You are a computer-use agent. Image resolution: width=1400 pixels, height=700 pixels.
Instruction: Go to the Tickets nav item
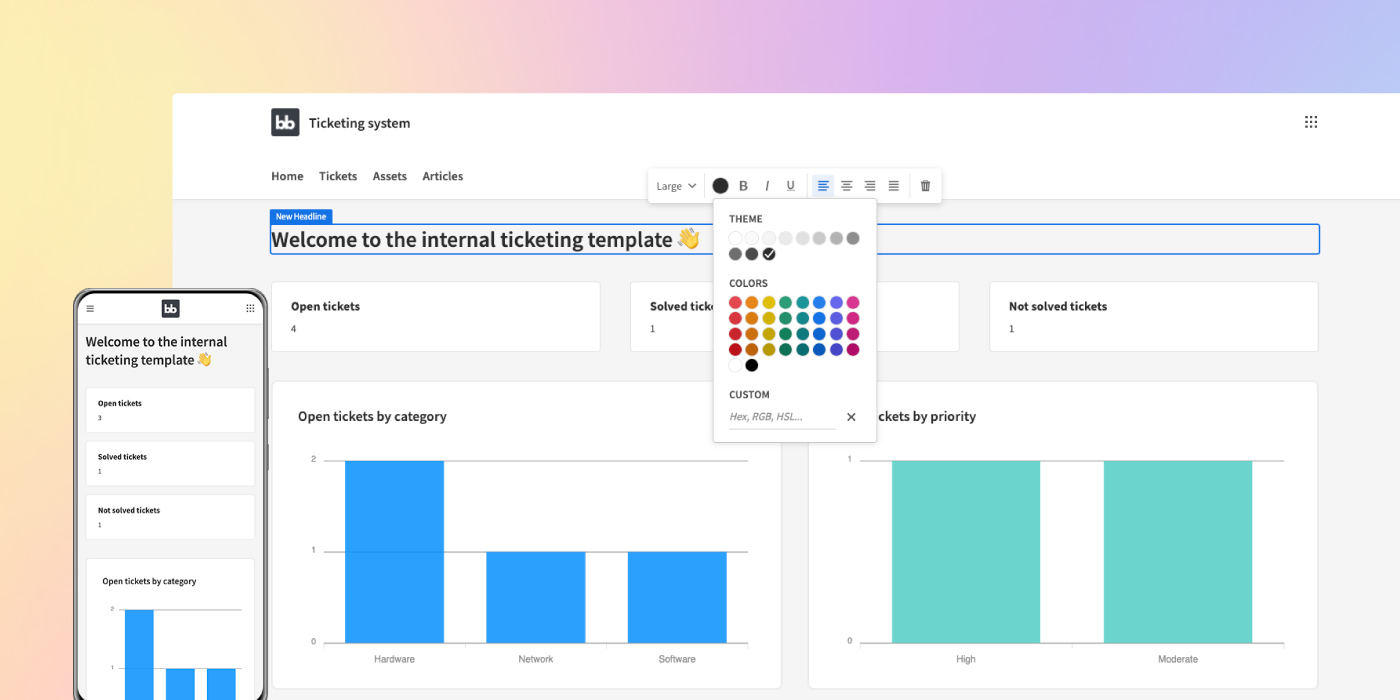pos(338,176)
